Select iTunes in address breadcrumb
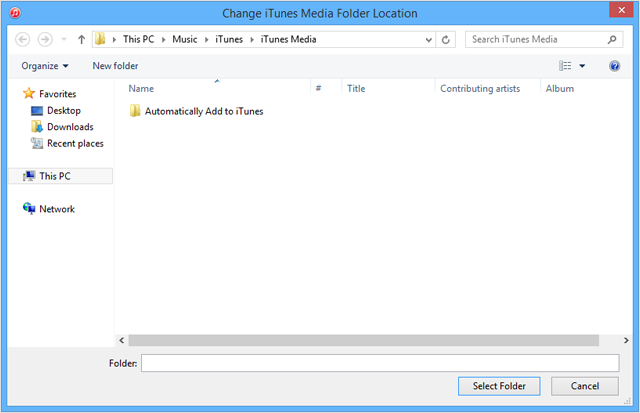This screenshot has height=413, width=640. 229,39
